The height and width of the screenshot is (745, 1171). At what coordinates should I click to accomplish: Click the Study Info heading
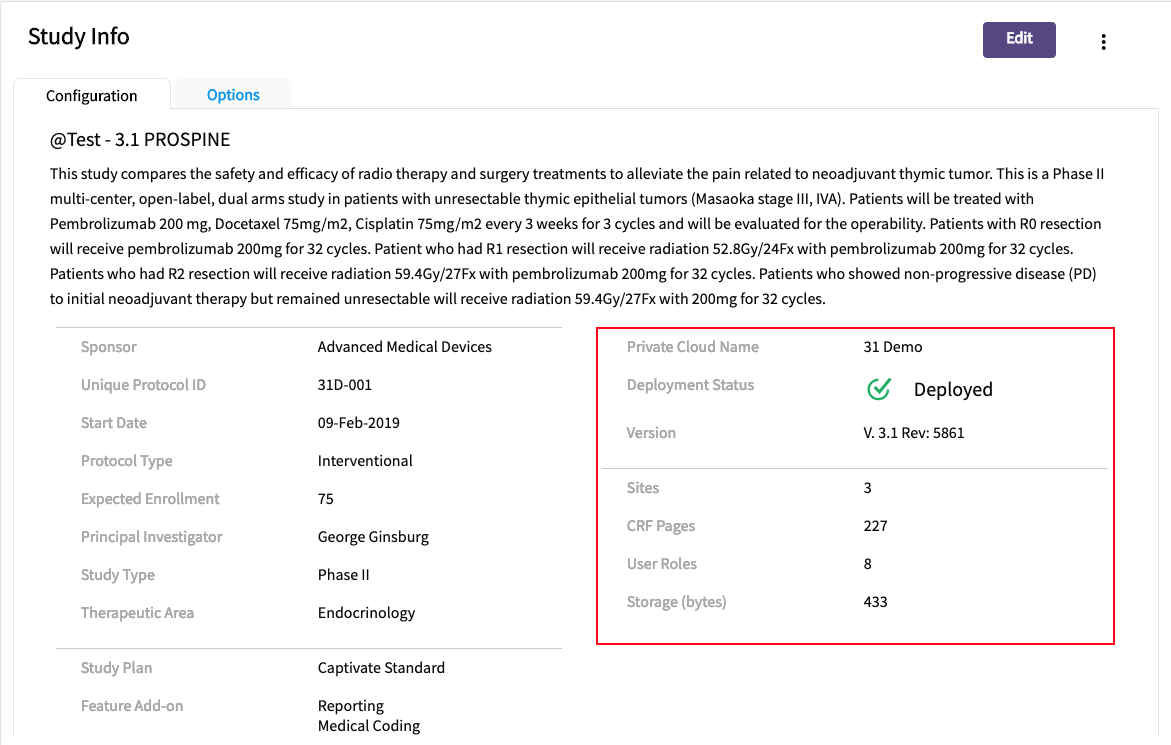point(79,37)
